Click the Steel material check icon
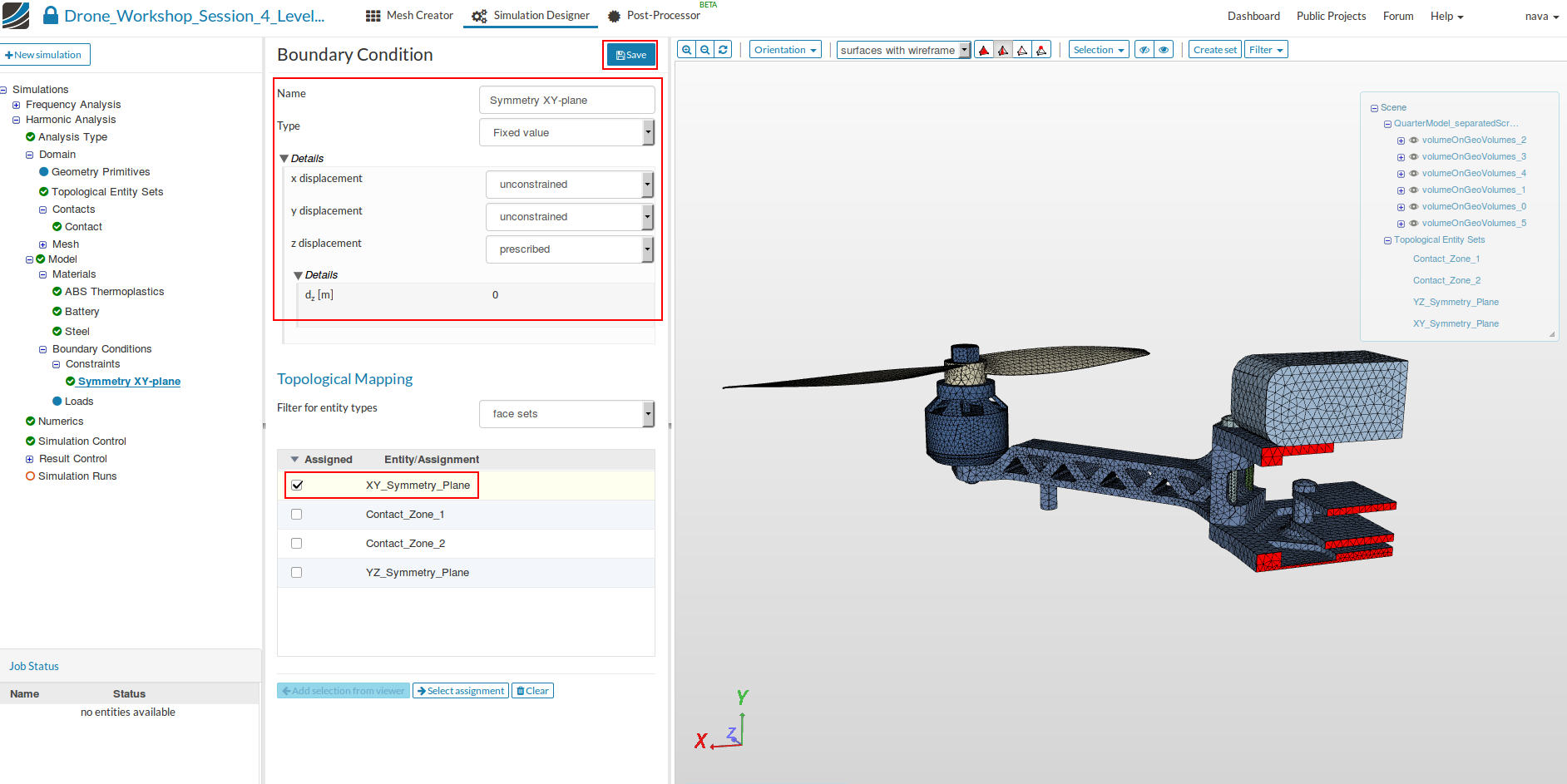Image resolution: width=1567 pixels, height=784 pixels. coord(57,332)
